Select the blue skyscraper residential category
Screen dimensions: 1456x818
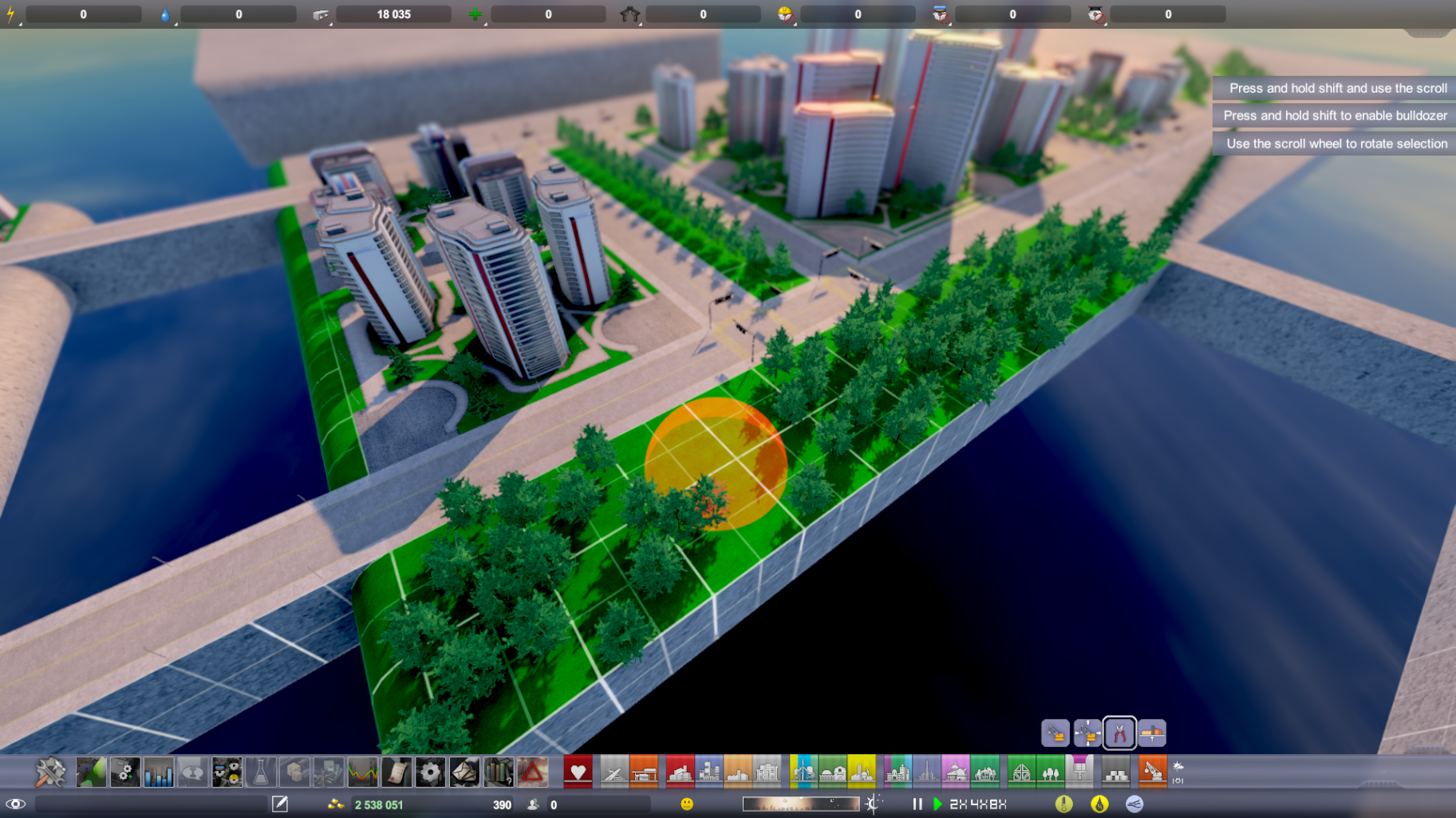708,772
